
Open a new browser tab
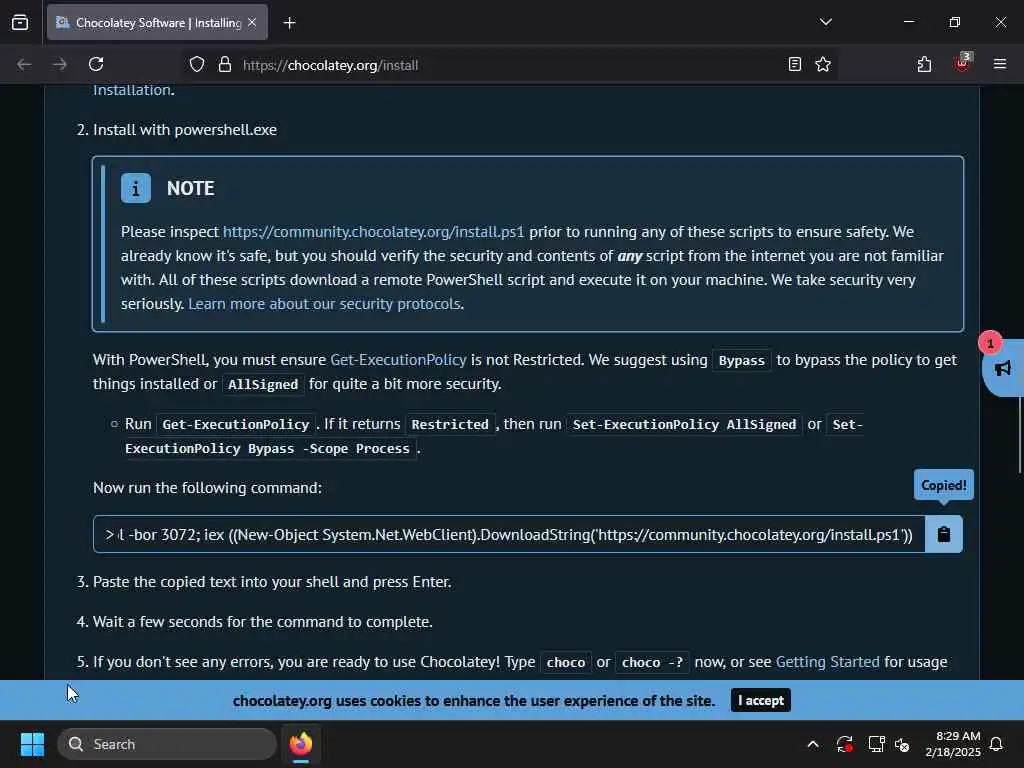tap(289, 23)
